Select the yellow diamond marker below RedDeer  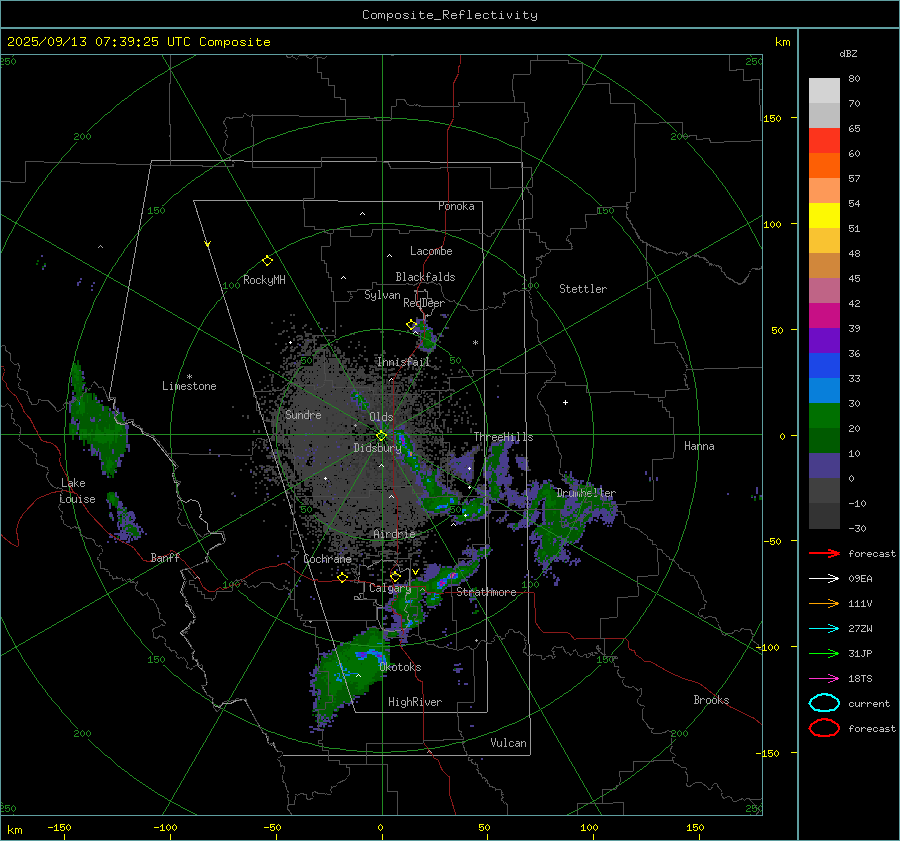tap(412, 325)
